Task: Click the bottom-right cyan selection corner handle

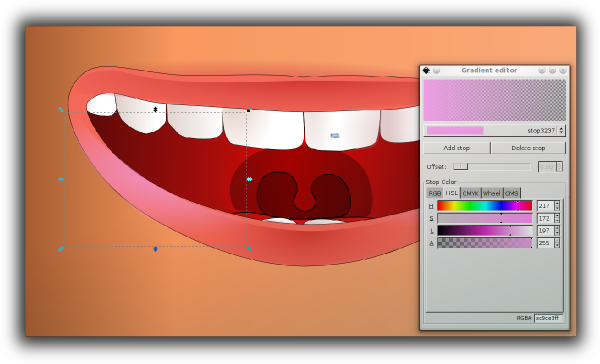Action: 249,249
